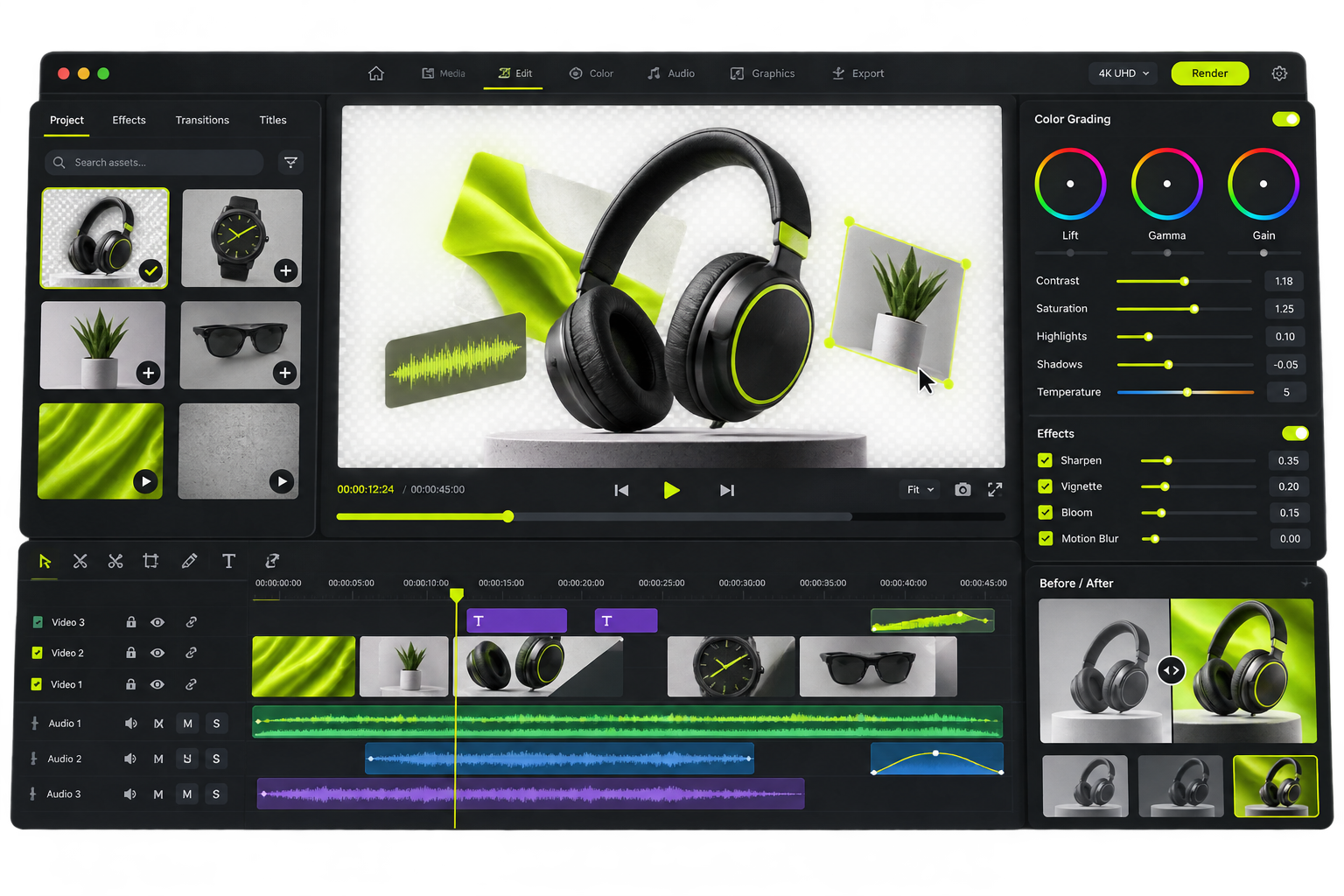1344x896 pixels.
Task: Select the scissors cut tool
Action: pyautogui.click(x=115, y=561)
